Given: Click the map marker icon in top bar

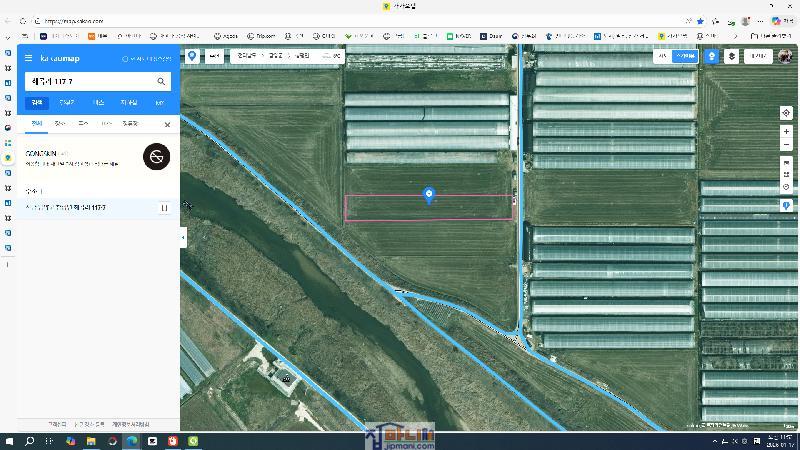Looking at the screenshot, I should [x=192, y=57].
